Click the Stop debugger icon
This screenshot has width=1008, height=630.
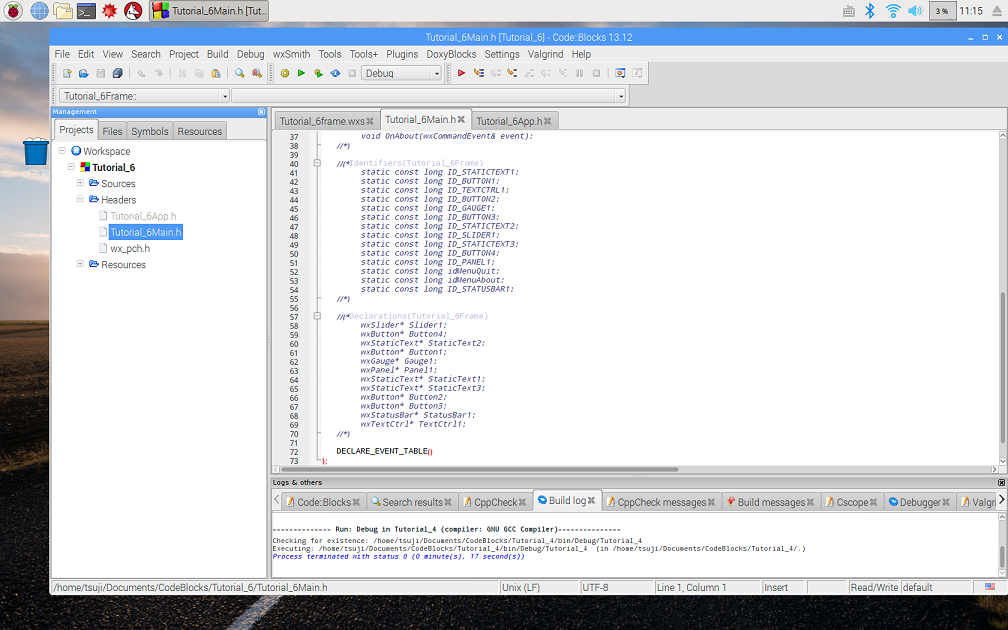tap(597, 73)
